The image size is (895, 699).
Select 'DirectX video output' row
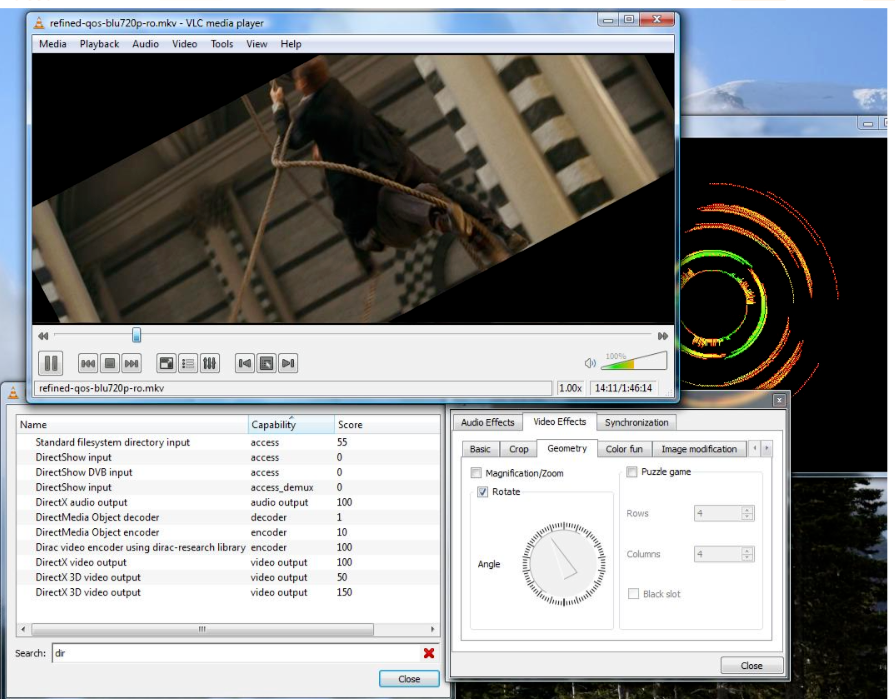tap(228, 562)
